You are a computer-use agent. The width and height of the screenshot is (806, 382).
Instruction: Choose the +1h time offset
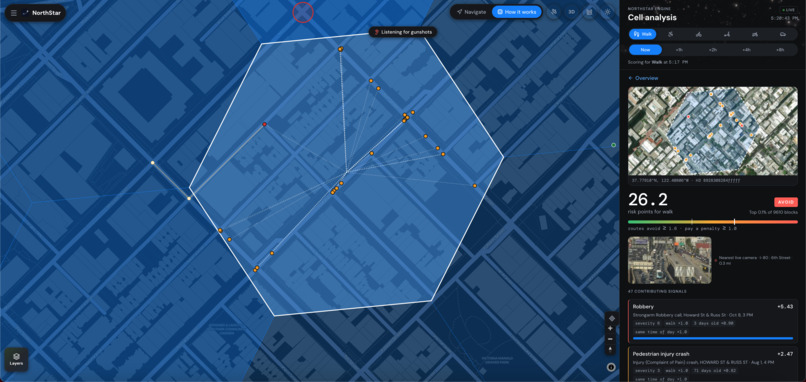pos(679,50)
